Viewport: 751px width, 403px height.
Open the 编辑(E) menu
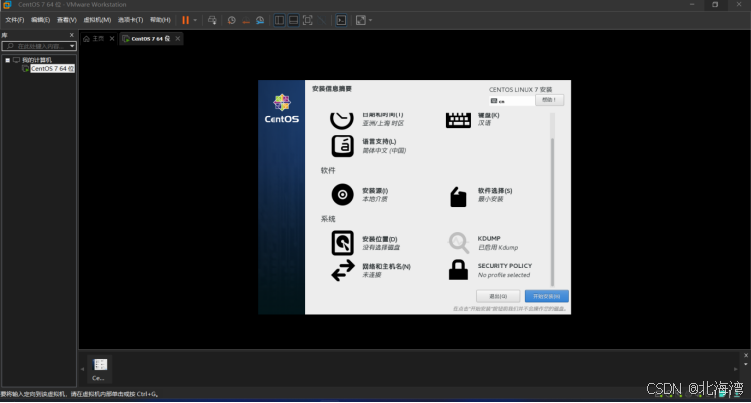coord(40,20)
